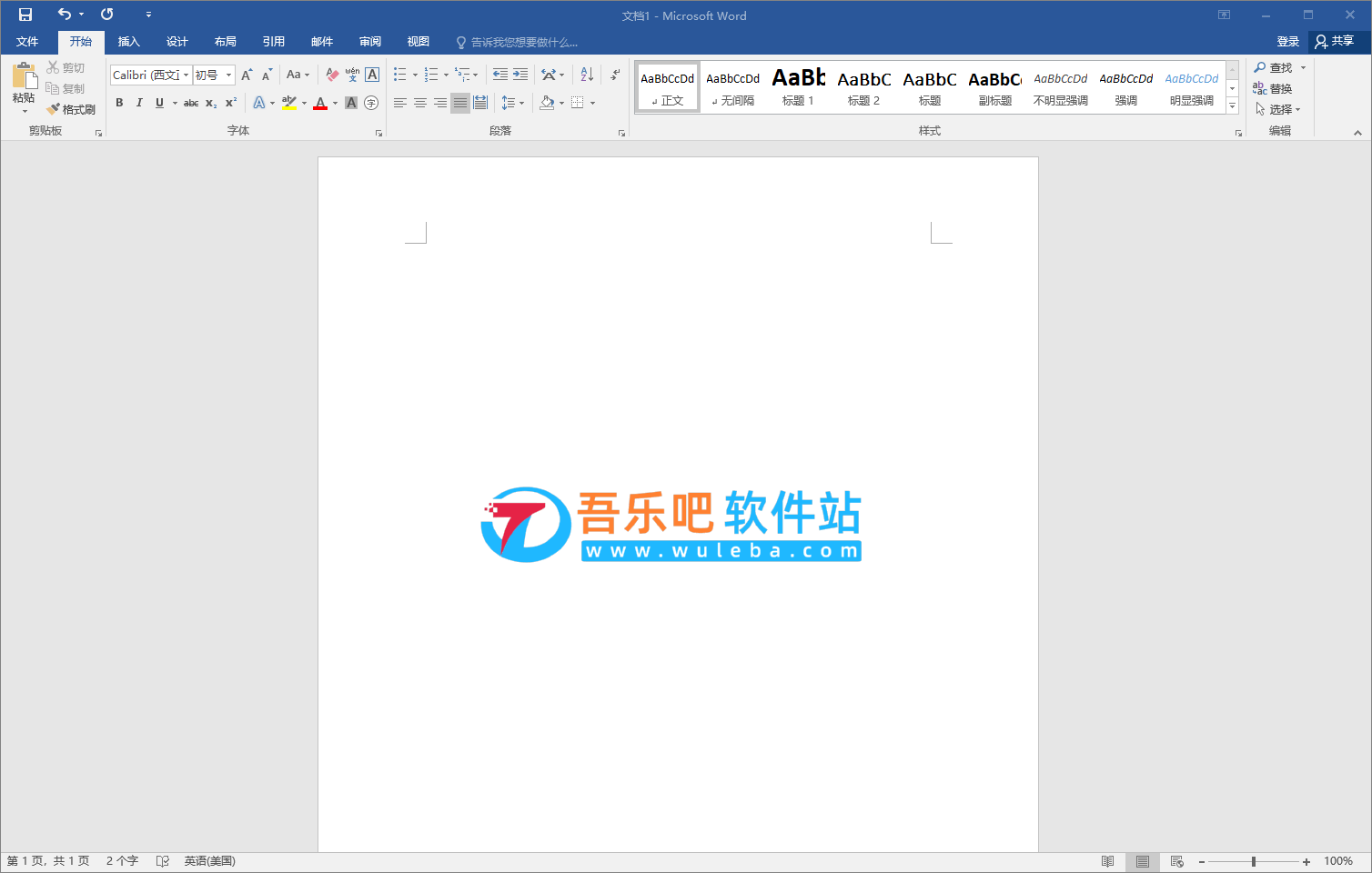Apply superscript formatting
This screenshot has height=873, width=1372.
tap(230, 103)
